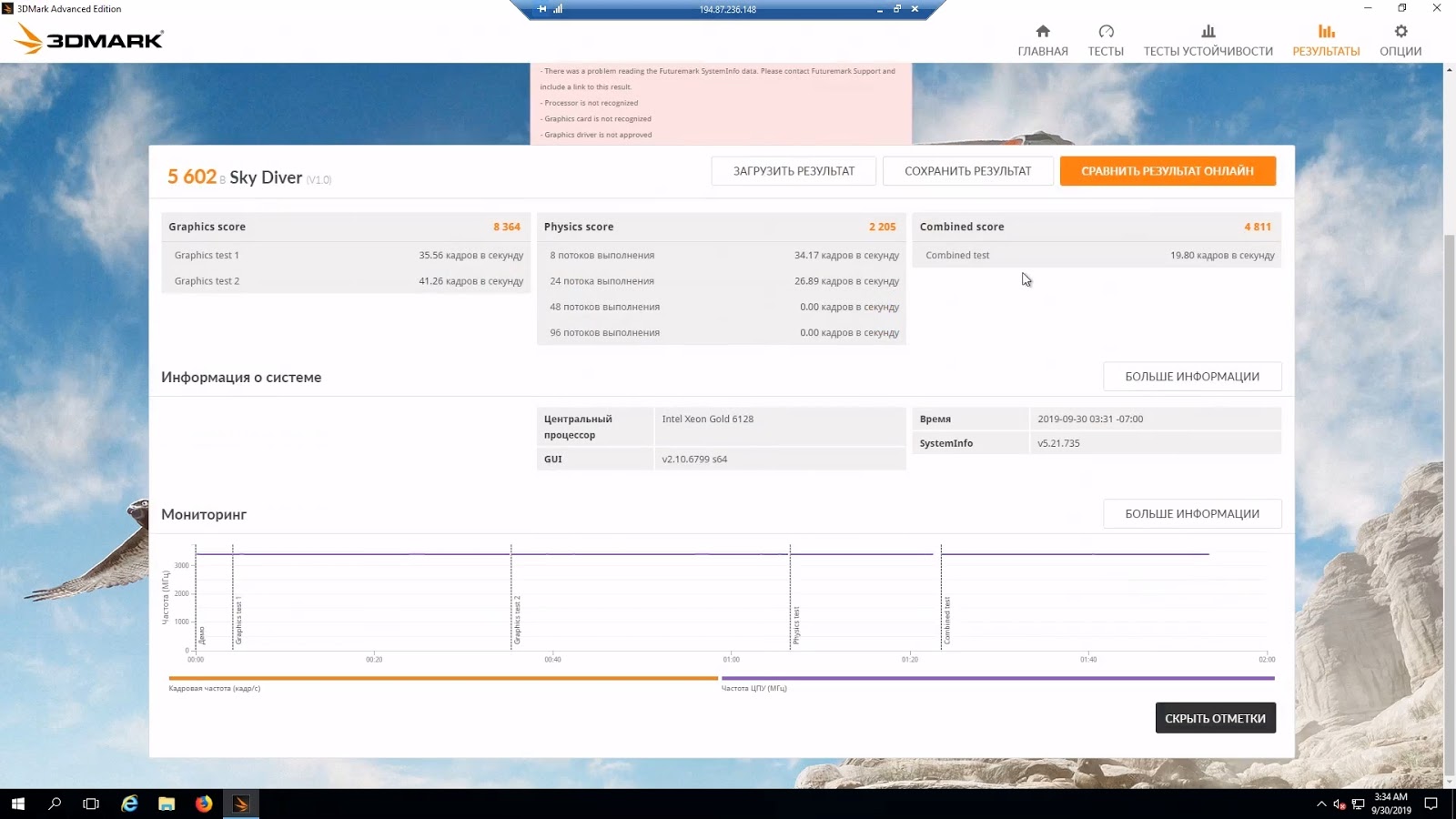Image resolution: width=1456 pixels, height=819 pixels.
Task: Click the Combined score value 4 811
Action: (1258, 227)
